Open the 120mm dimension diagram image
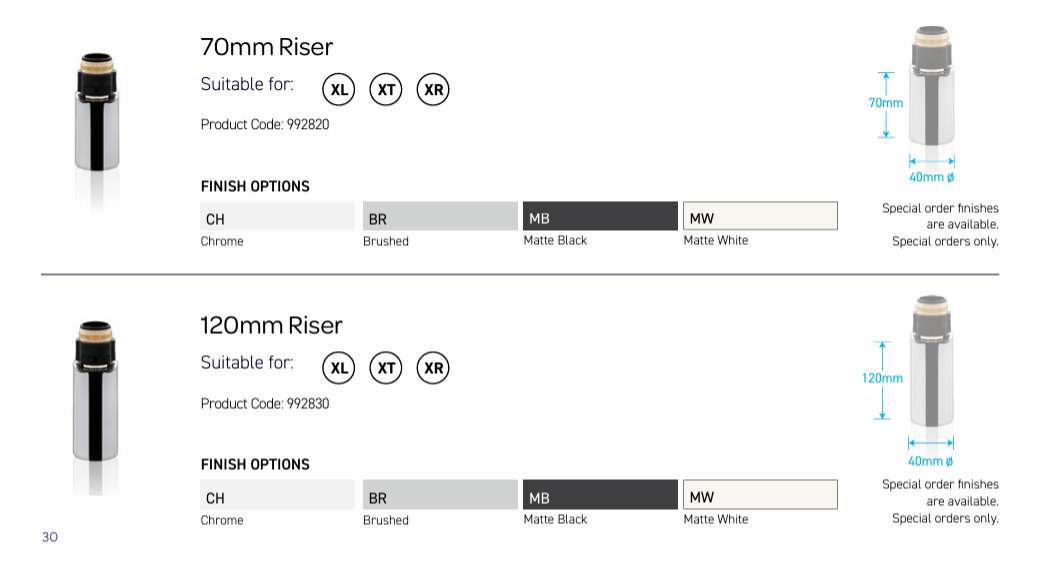The image size is (1047, 567). (x=918, y=381)
